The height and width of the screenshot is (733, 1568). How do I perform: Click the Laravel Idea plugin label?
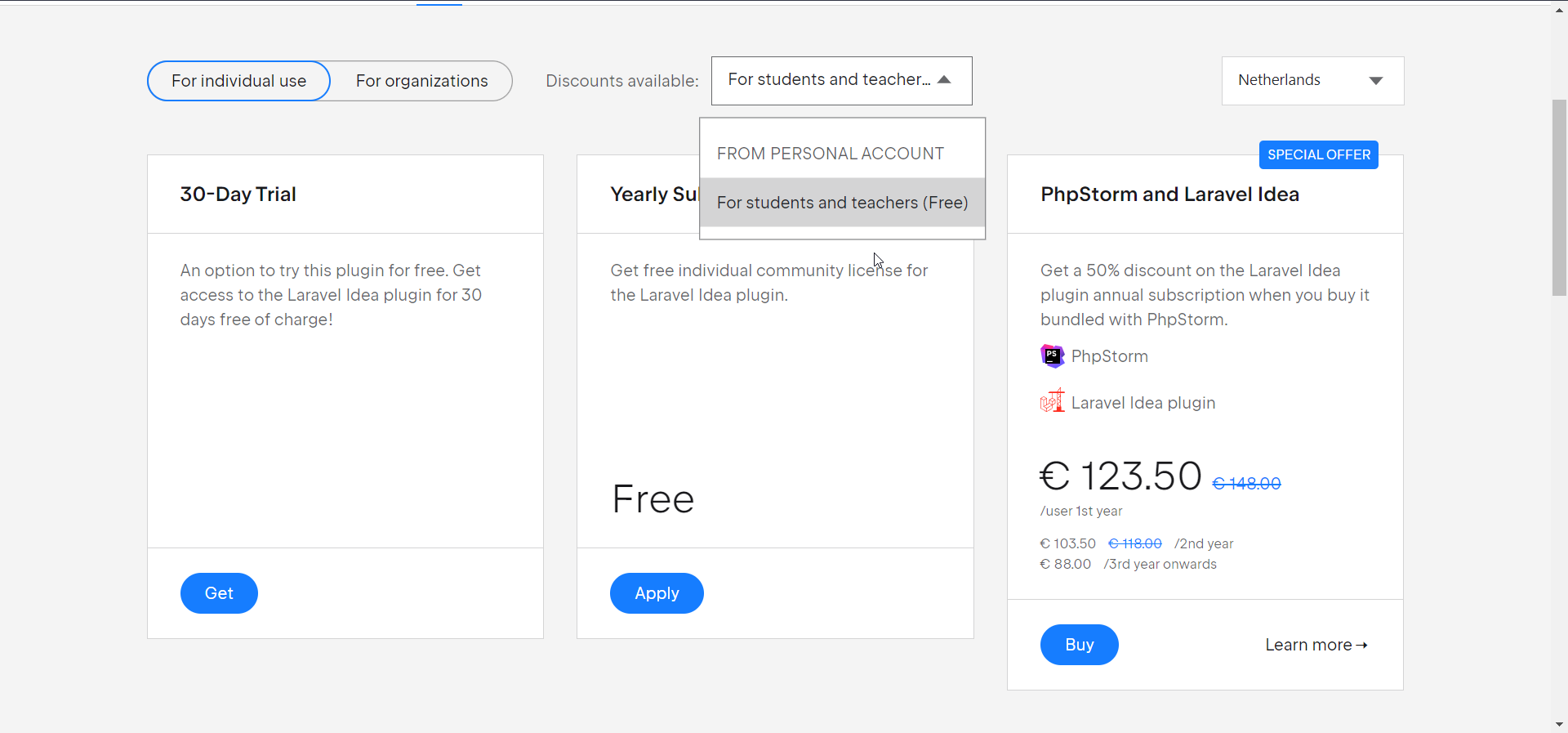(1143, 403)
